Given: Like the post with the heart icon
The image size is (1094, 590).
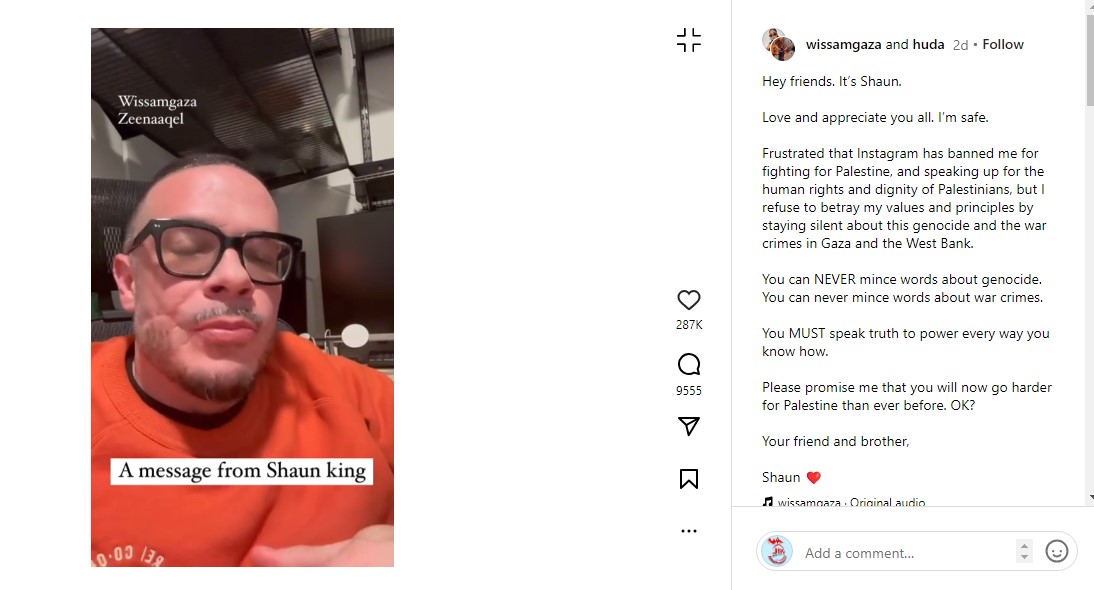Looking at the screenshot, I should [689, 300].
